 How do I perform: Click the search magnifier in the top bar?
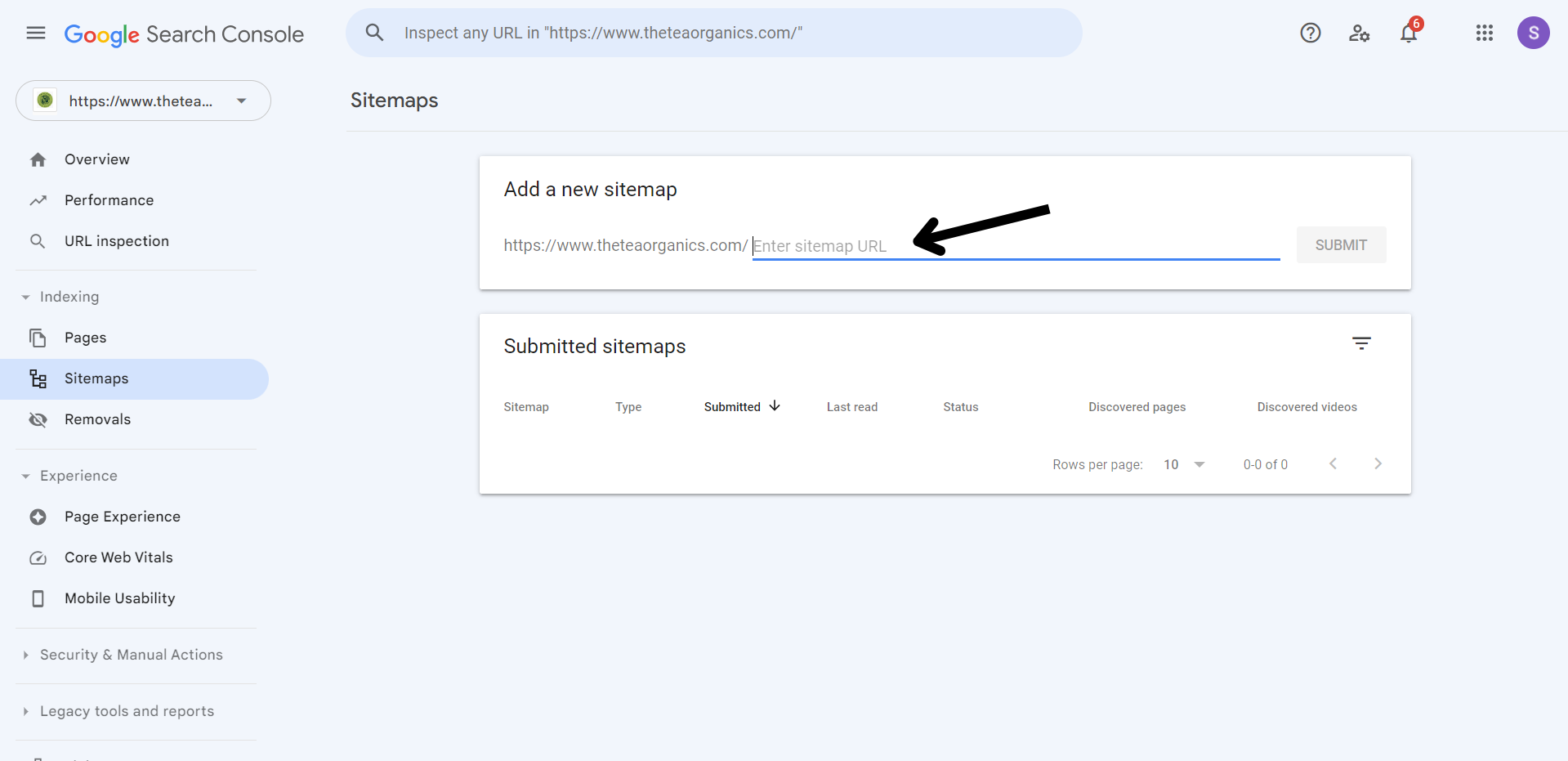point(374,33)
